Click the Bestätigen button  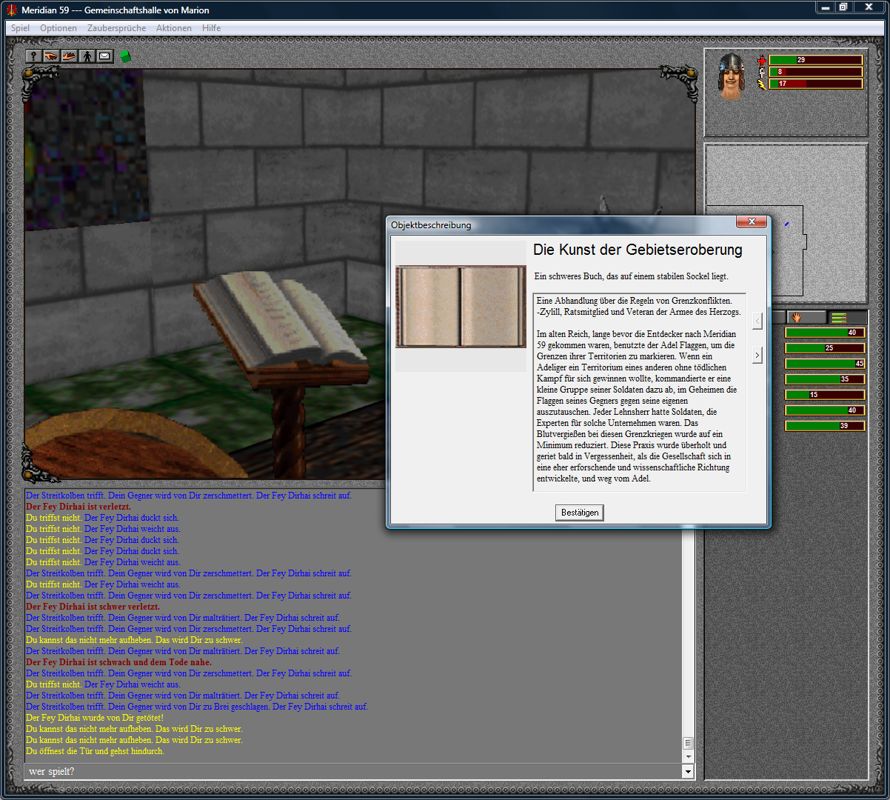(580, 512)
